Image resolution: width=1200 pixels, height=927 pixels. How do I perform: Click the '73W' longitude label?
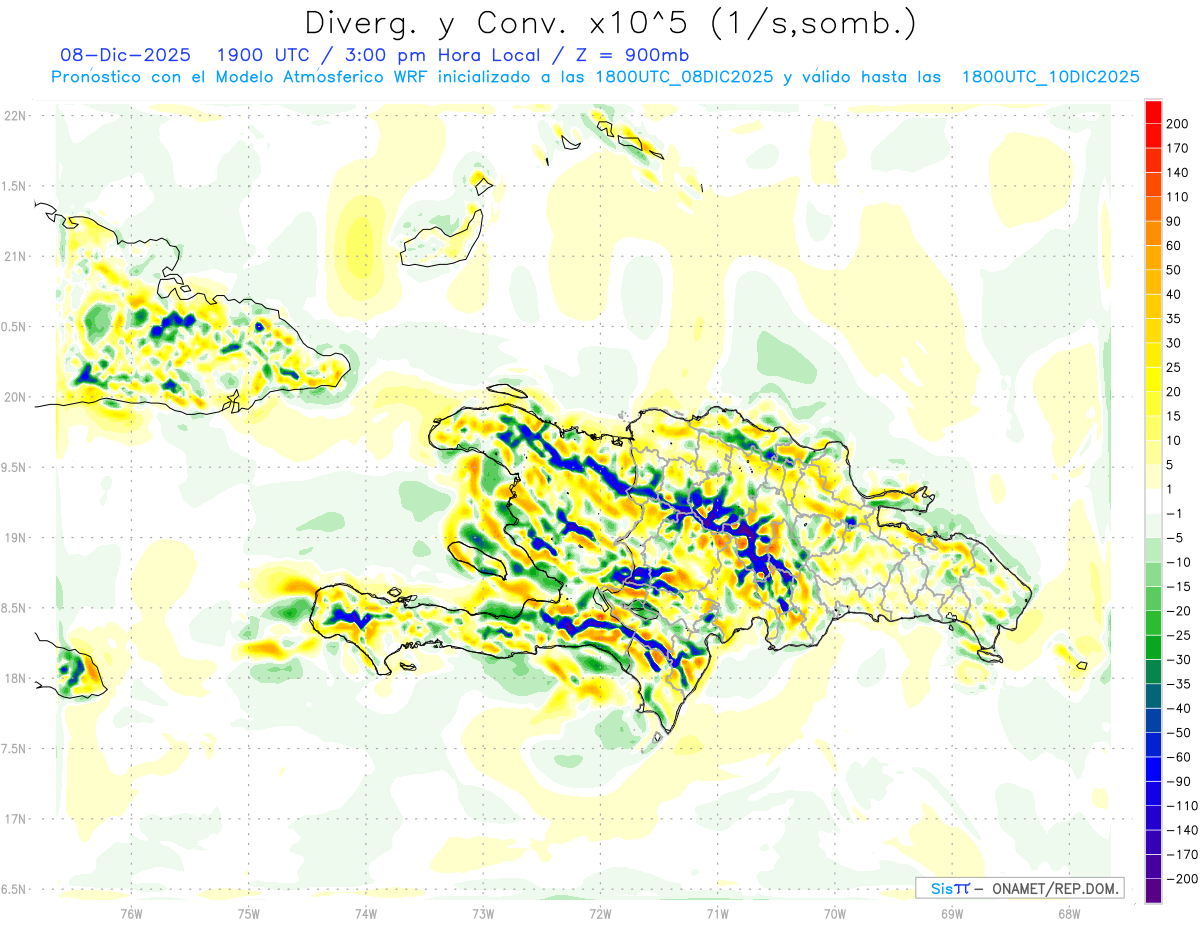pos(483,913)
